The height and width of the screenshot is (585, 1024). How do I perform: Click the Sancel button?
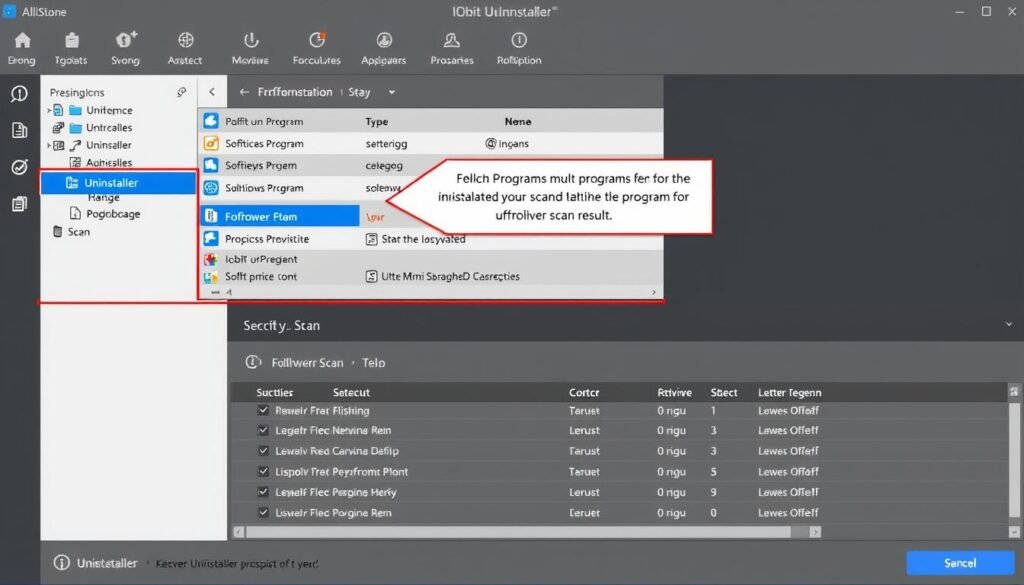(960, 563)
